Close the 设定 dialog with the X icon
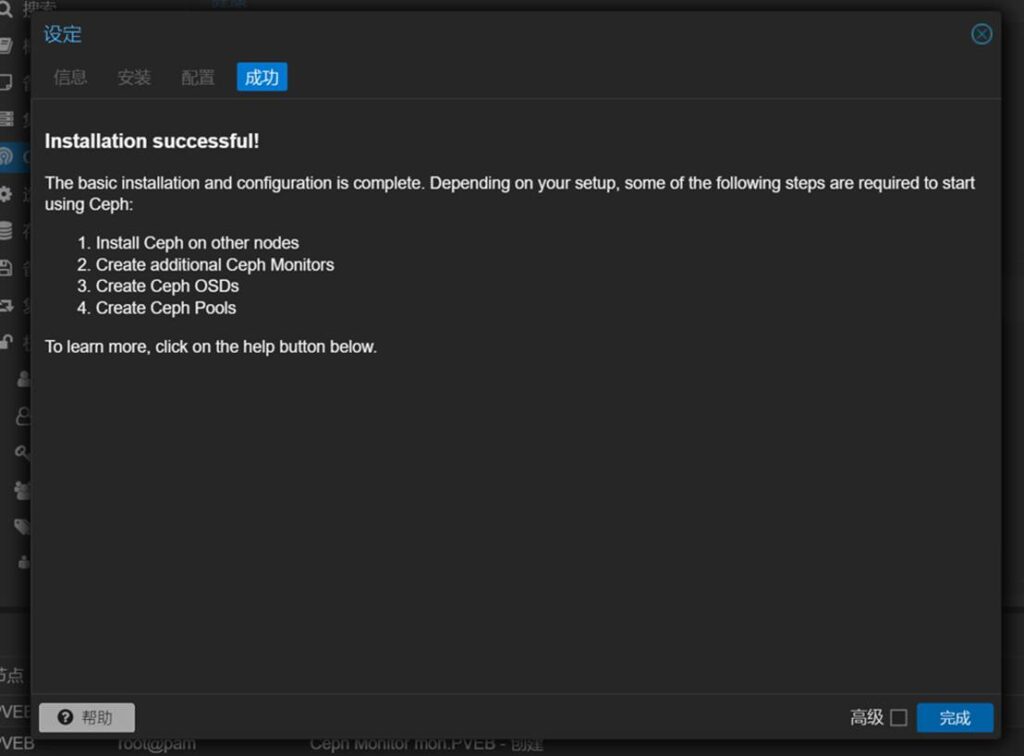 pyautogui.click(x=981, y=34)
